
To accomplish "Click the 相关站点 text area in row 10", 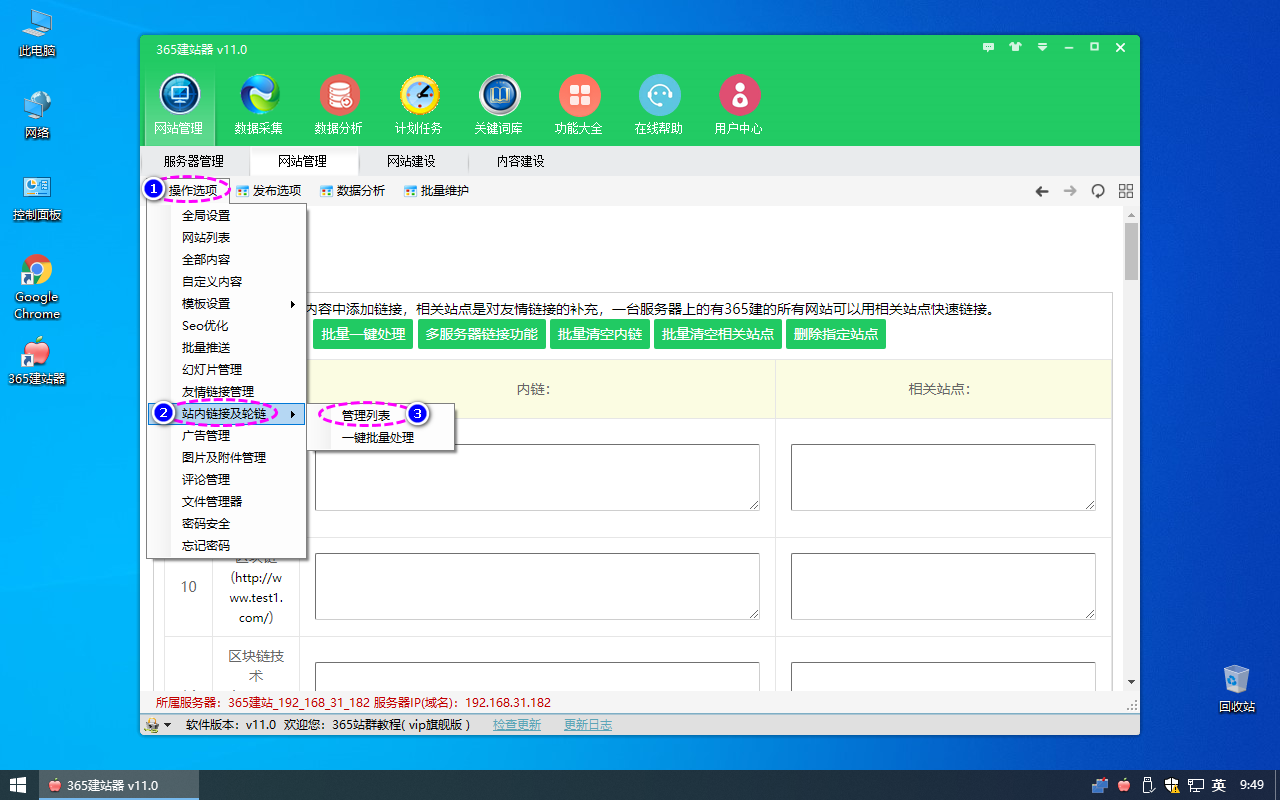I will (943, 586).
